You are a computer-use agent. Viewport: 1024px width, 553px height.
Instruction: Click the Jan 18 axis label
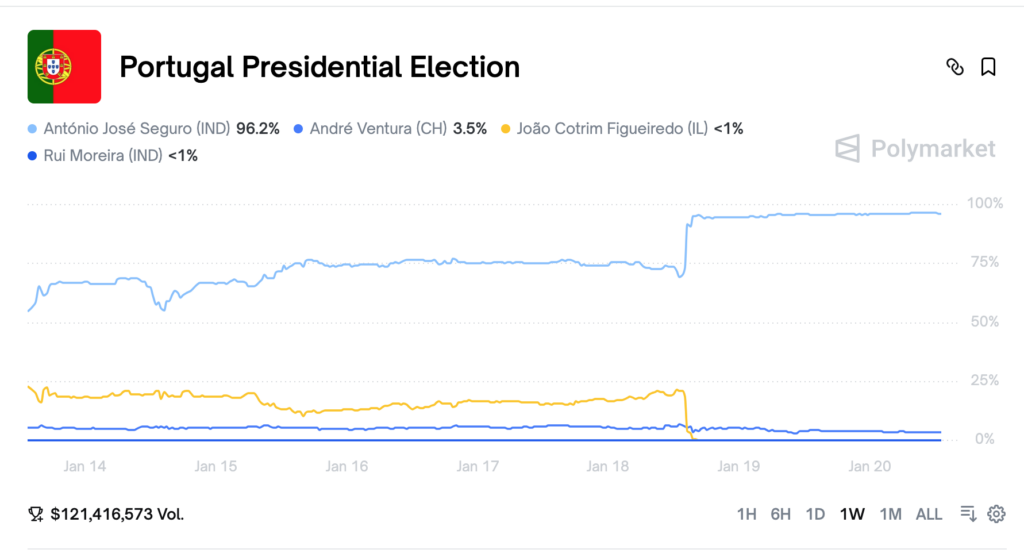coord(607,466)
